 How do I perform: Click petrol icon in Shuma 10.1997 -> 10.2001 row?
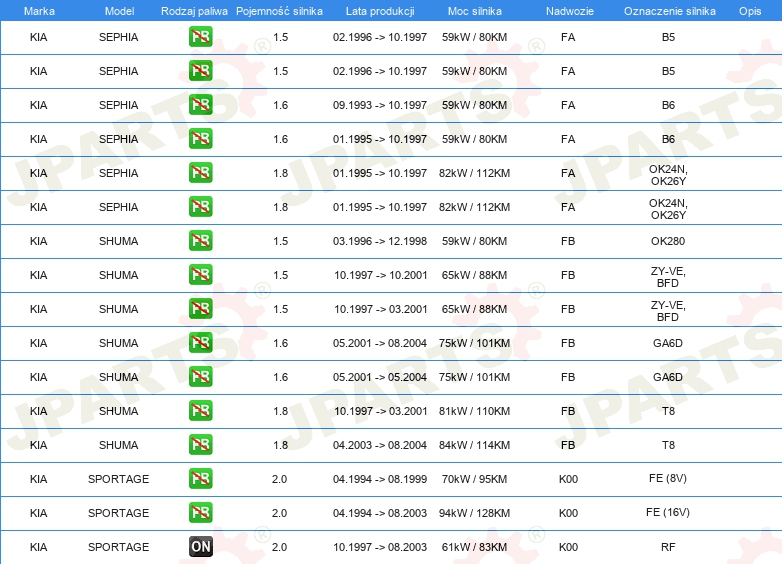(201, 274)
